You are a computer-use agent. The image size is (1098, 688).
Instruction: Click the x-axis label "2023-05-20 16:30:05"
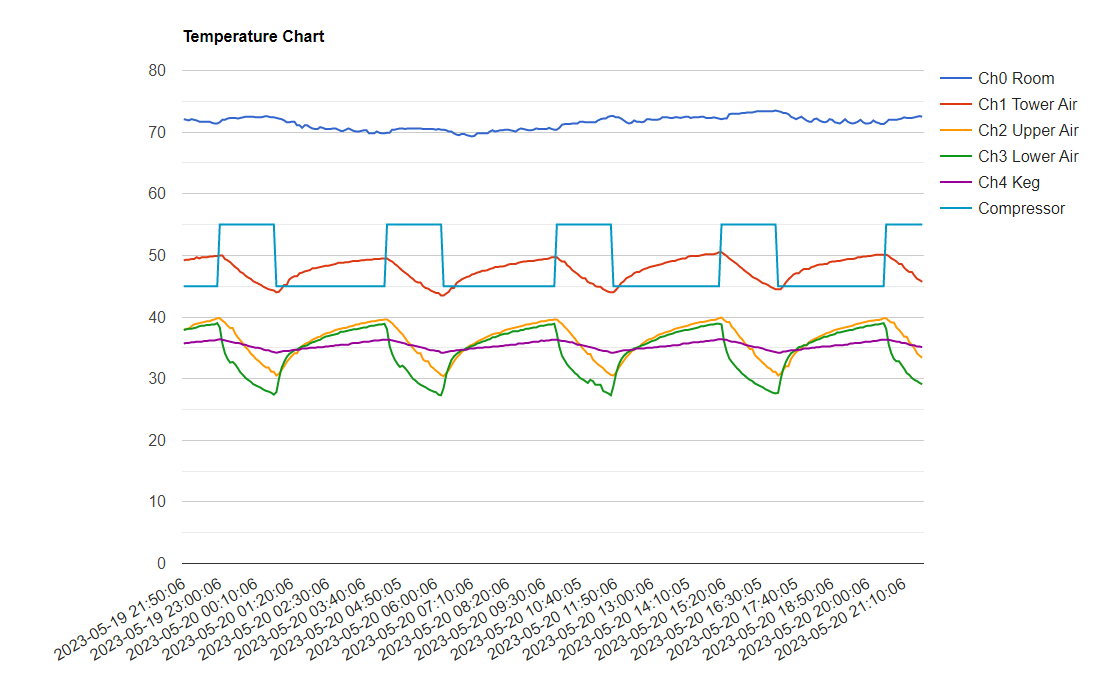tap(697, 619)
